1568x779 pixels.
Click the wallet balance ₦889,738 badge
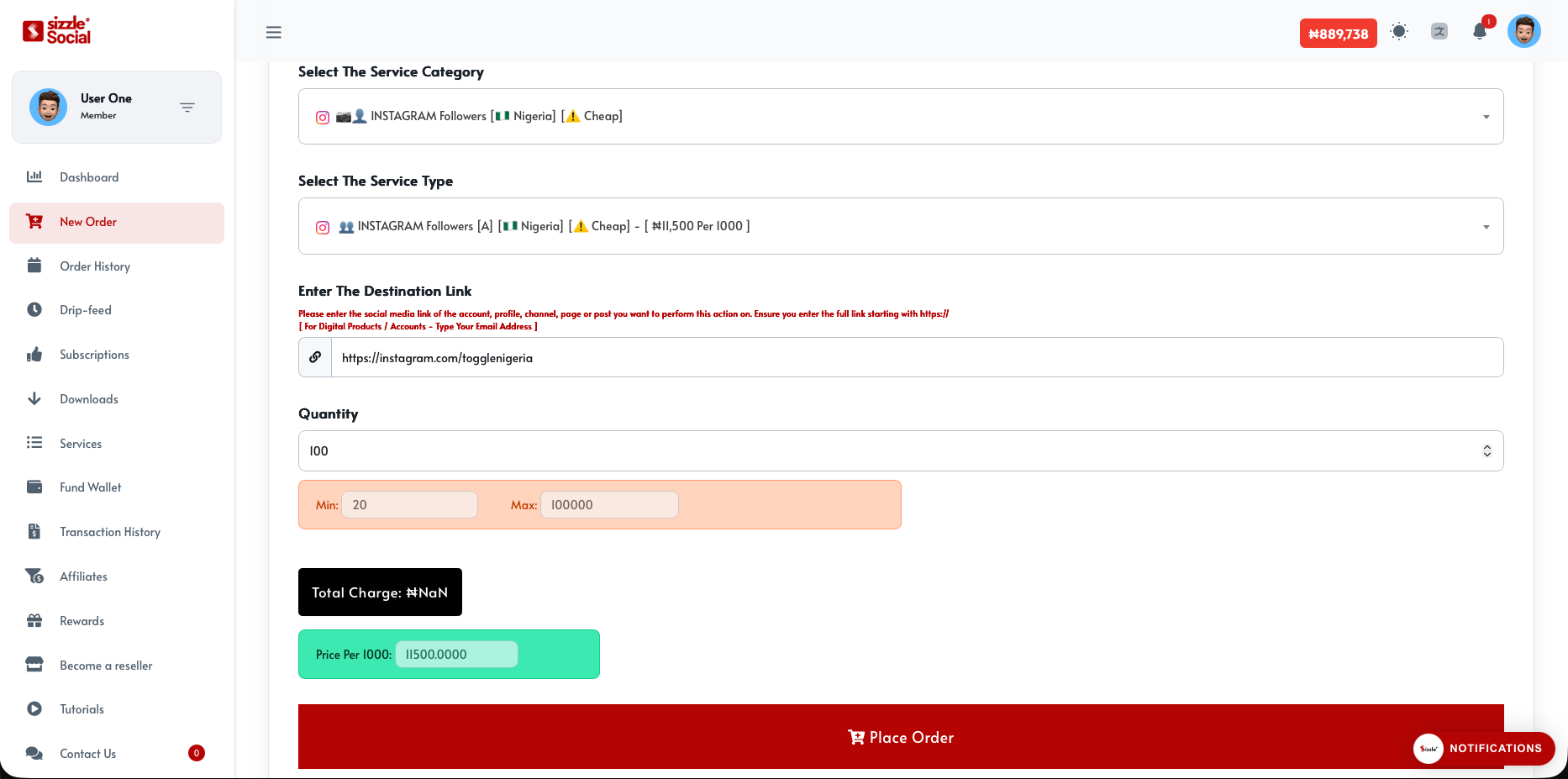pos(1338,34)
